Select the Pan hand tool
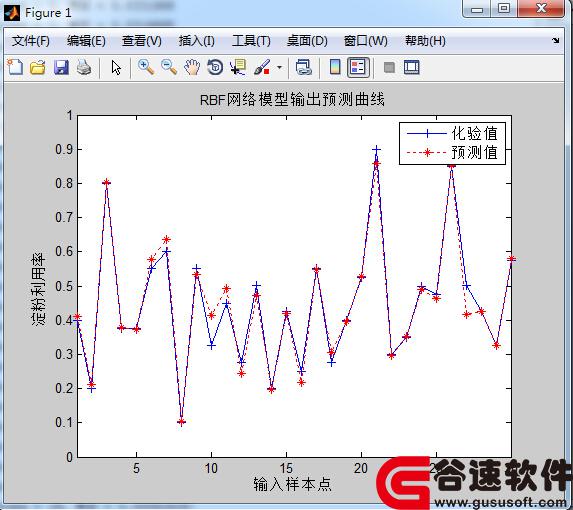This screenshot has height=510, width=573. click(x=192, y=67)
